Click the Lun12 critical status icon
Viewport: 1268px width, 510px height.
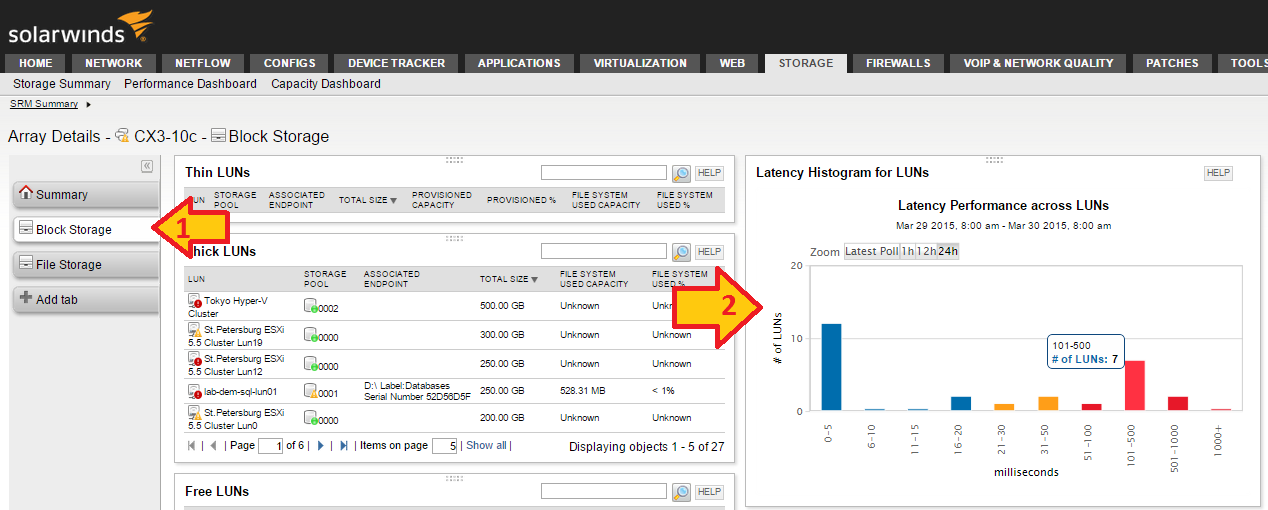[195, 358]
